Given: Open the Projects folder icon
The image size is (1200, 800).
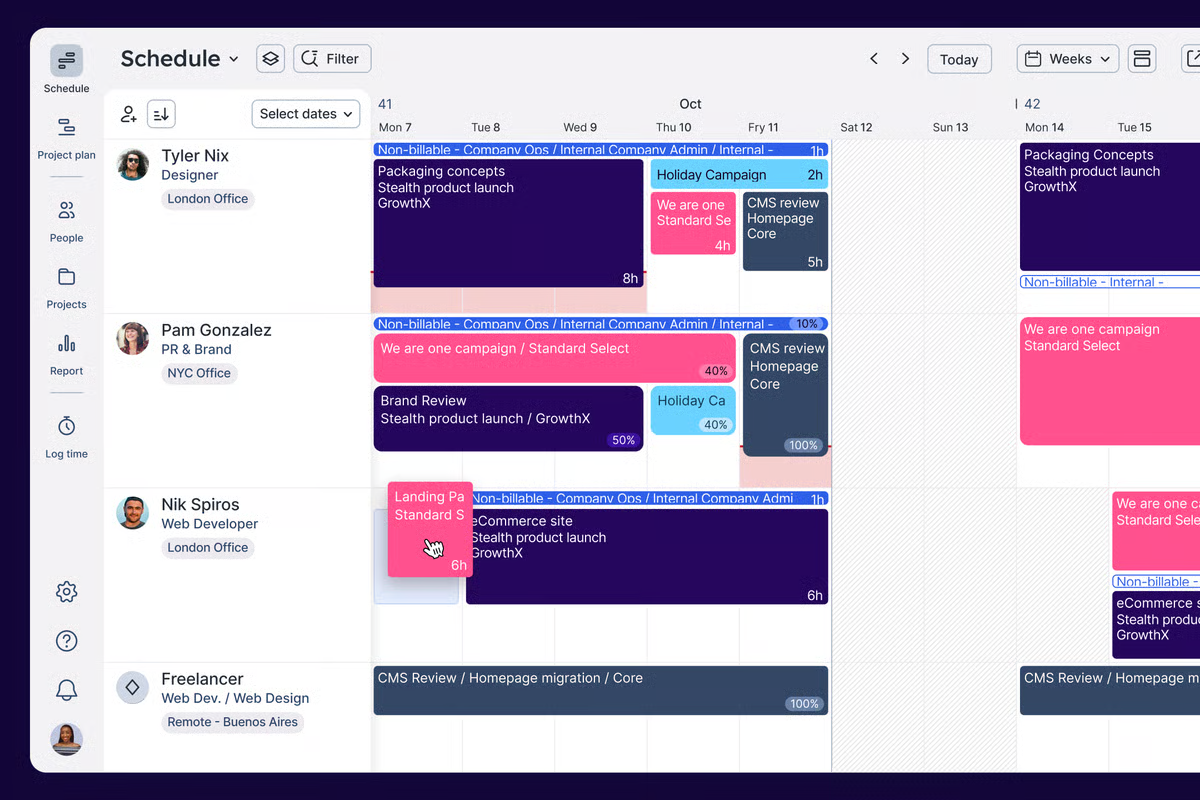Looking at the screenshot, I should (x=66, y=278).
